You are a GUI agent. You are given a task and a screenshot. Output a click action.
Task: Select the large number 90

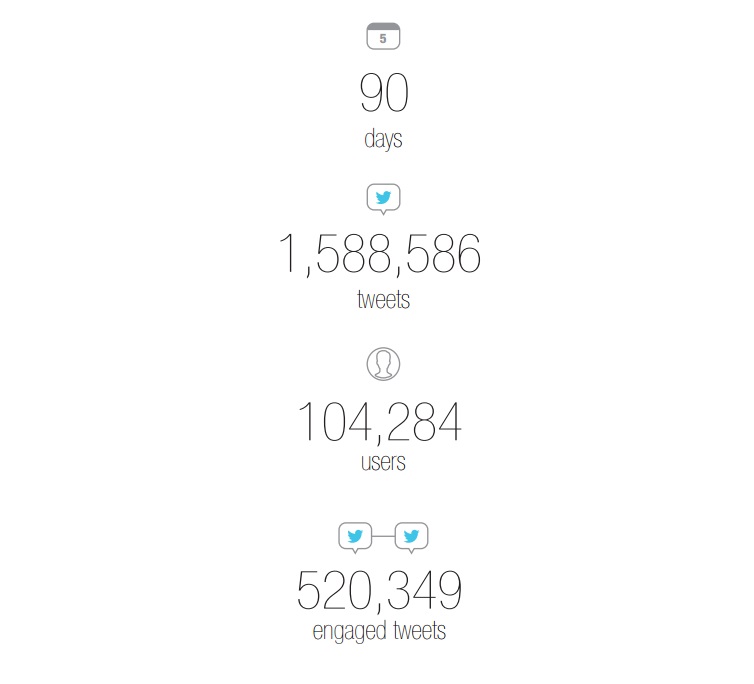click(384, 93)
